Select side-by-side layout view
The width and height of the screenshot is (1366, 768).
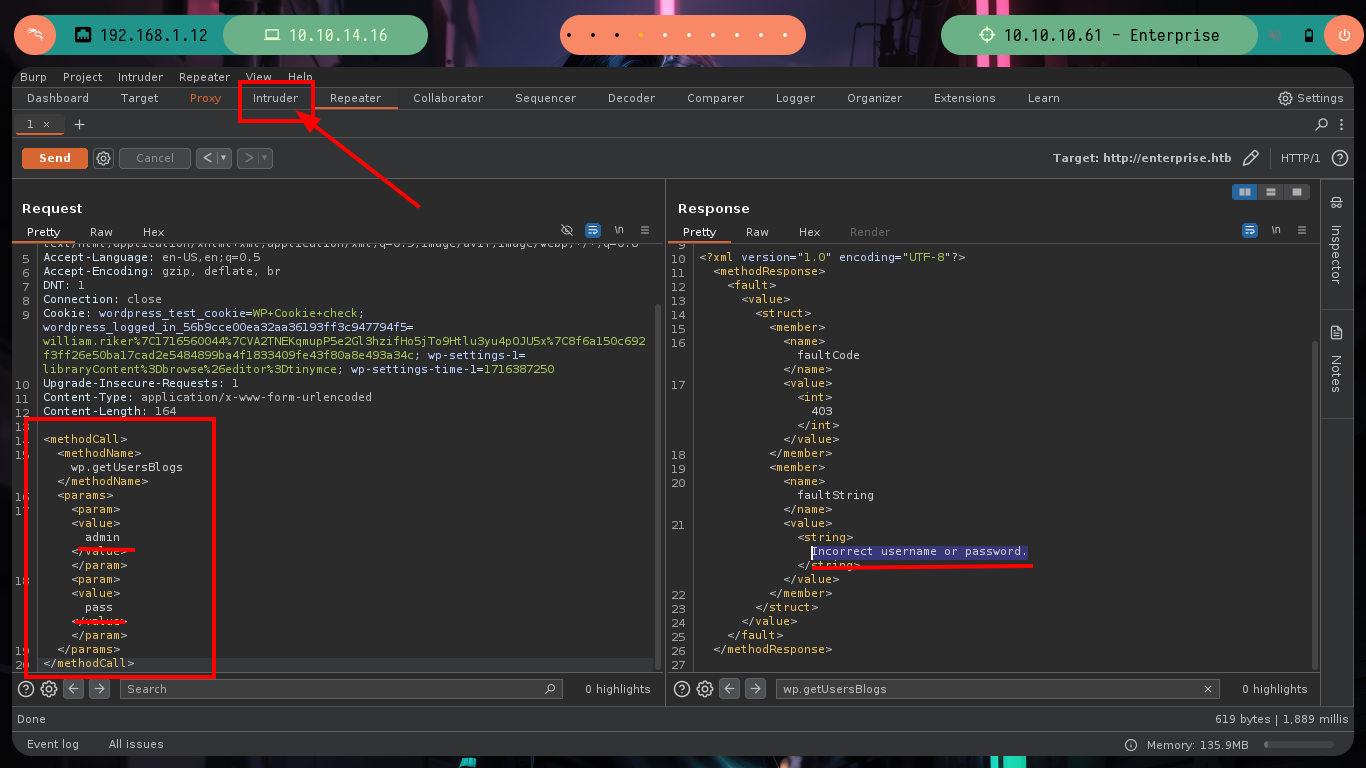(x=1245, y=192)
